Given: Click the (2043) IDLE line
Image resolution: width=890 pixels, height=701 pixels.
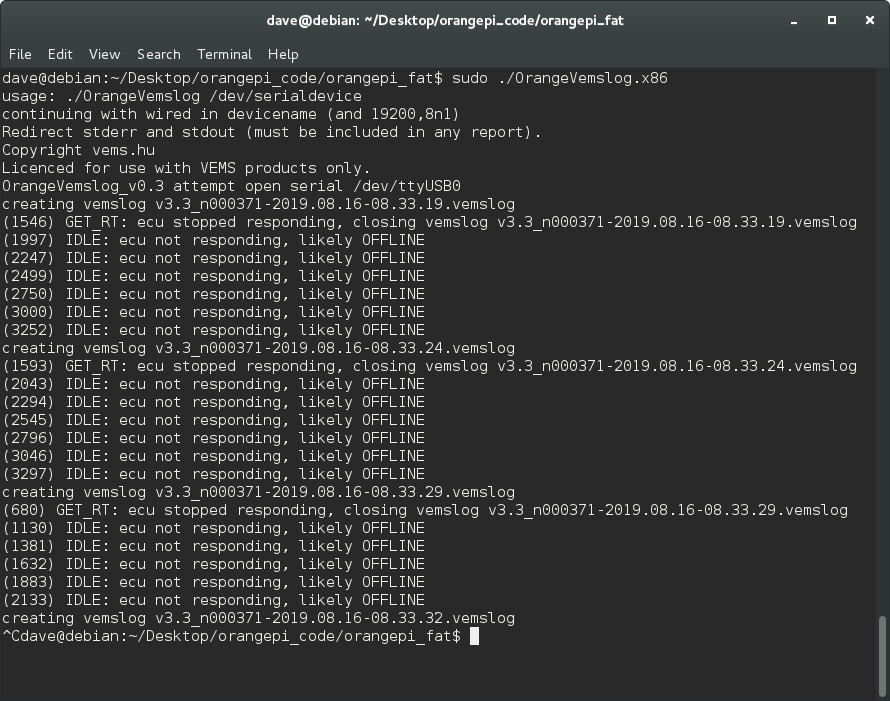Looking at the screenshot, I should pyautogui.click(x=213, y=384).
